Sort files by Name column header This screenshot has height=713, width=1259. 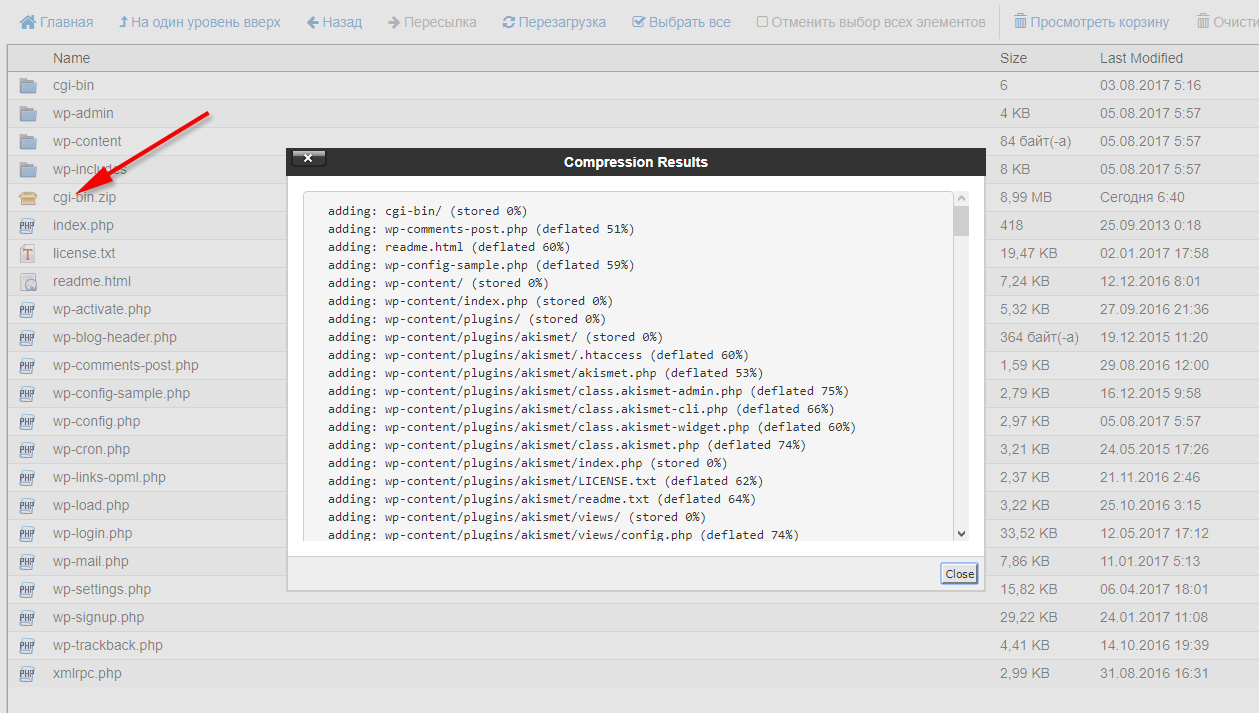71,58
